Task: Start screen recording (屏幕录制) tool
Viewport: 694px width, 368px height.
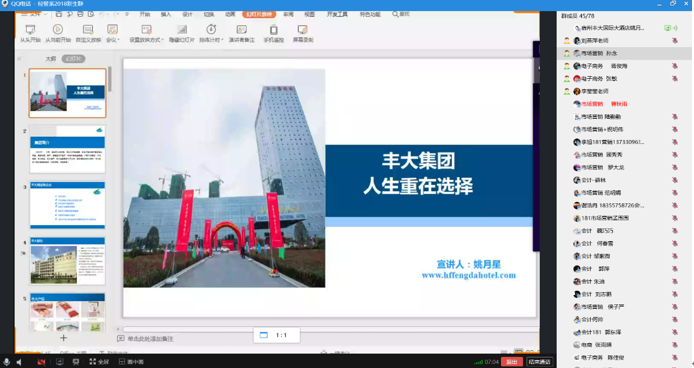Action: [x=303, y=33]
